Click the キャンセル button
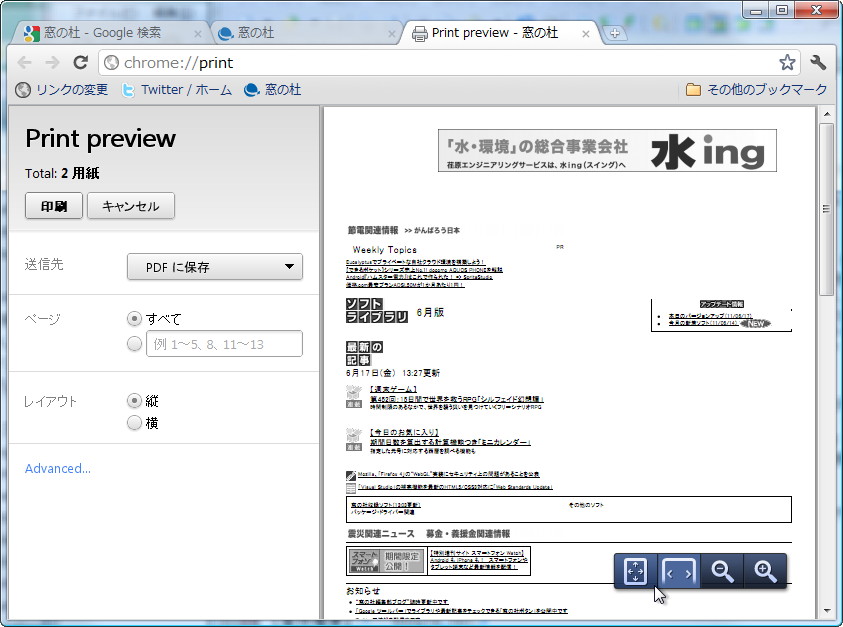Image resolution: width=843 pixels, height=627 pixels. 131,206
